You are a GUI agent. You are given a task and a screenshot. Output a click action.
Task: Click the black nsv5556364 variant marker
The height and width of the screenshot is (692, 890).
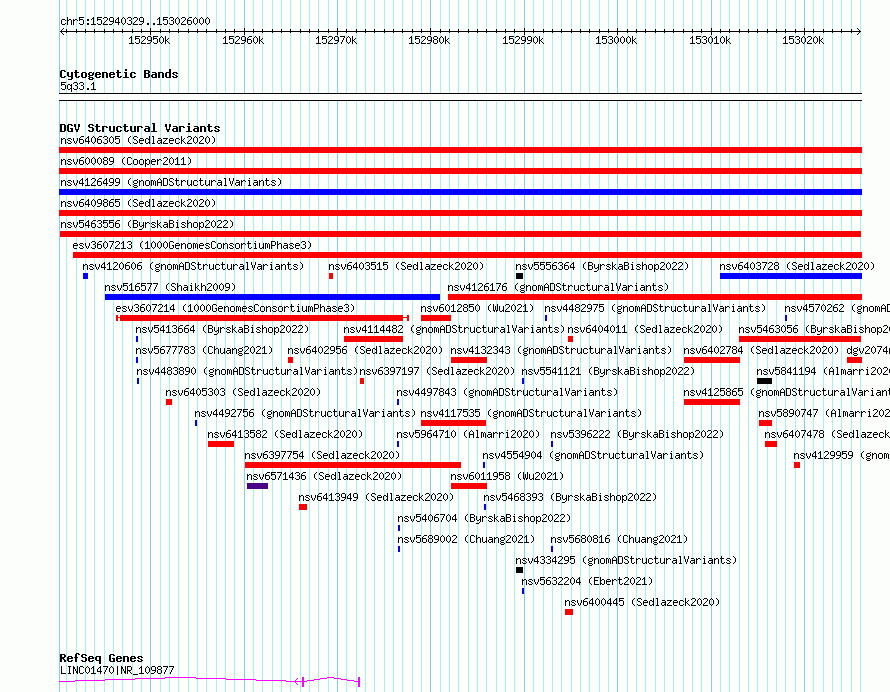pyautogui.click(x=519, y=276)
